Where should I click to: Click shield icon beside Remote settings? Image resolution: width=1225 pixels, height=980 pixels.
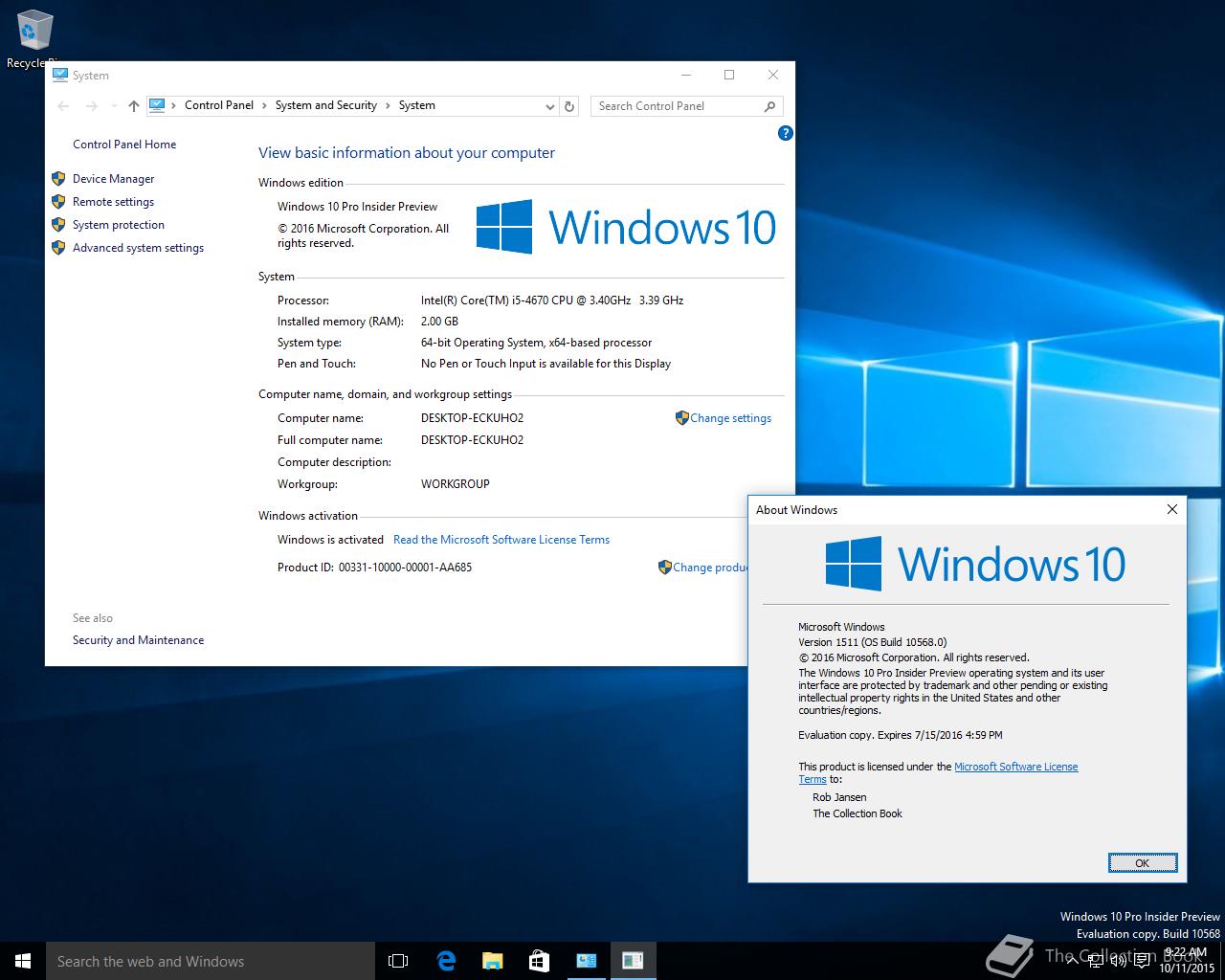pyautogui.click(x=58, y=202)
